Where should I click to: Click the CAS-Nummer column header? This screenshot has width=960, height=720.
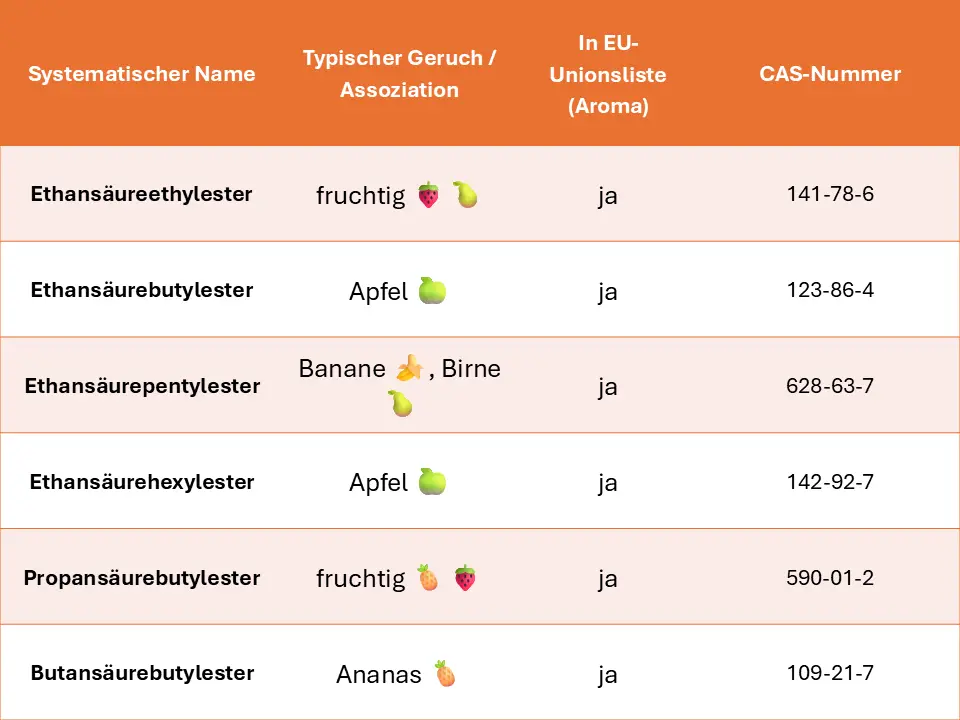point(830,74)
